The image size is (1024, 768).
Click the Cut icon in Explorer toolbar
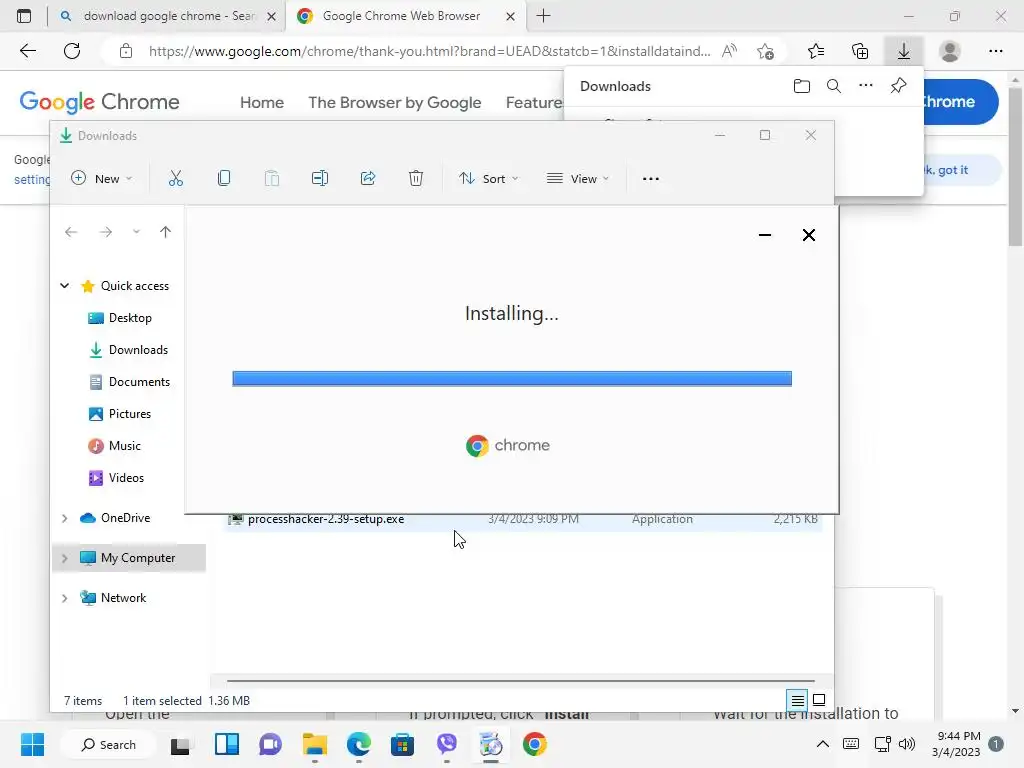176,178
